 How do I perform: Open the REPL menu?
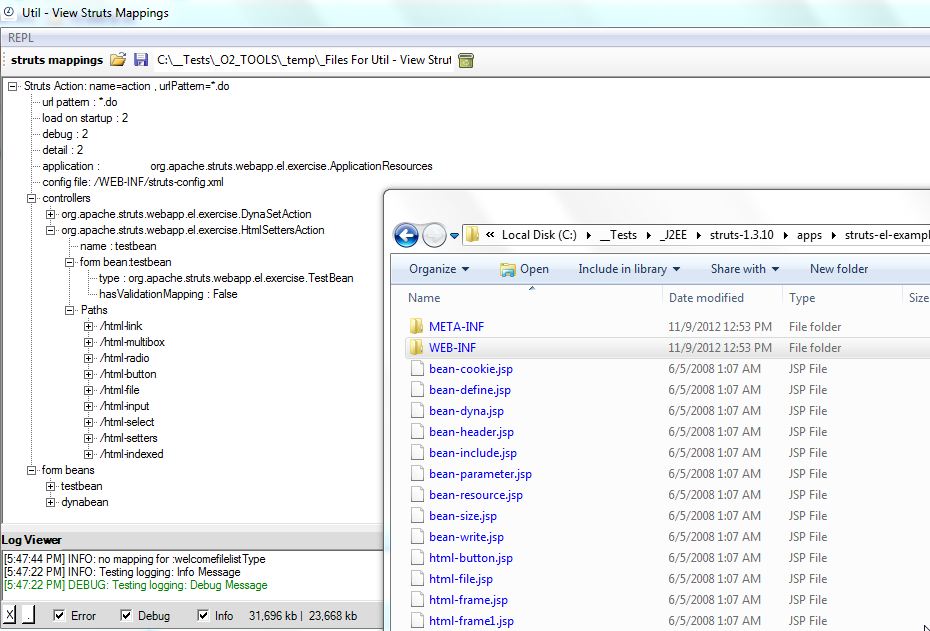click(20, 37)
